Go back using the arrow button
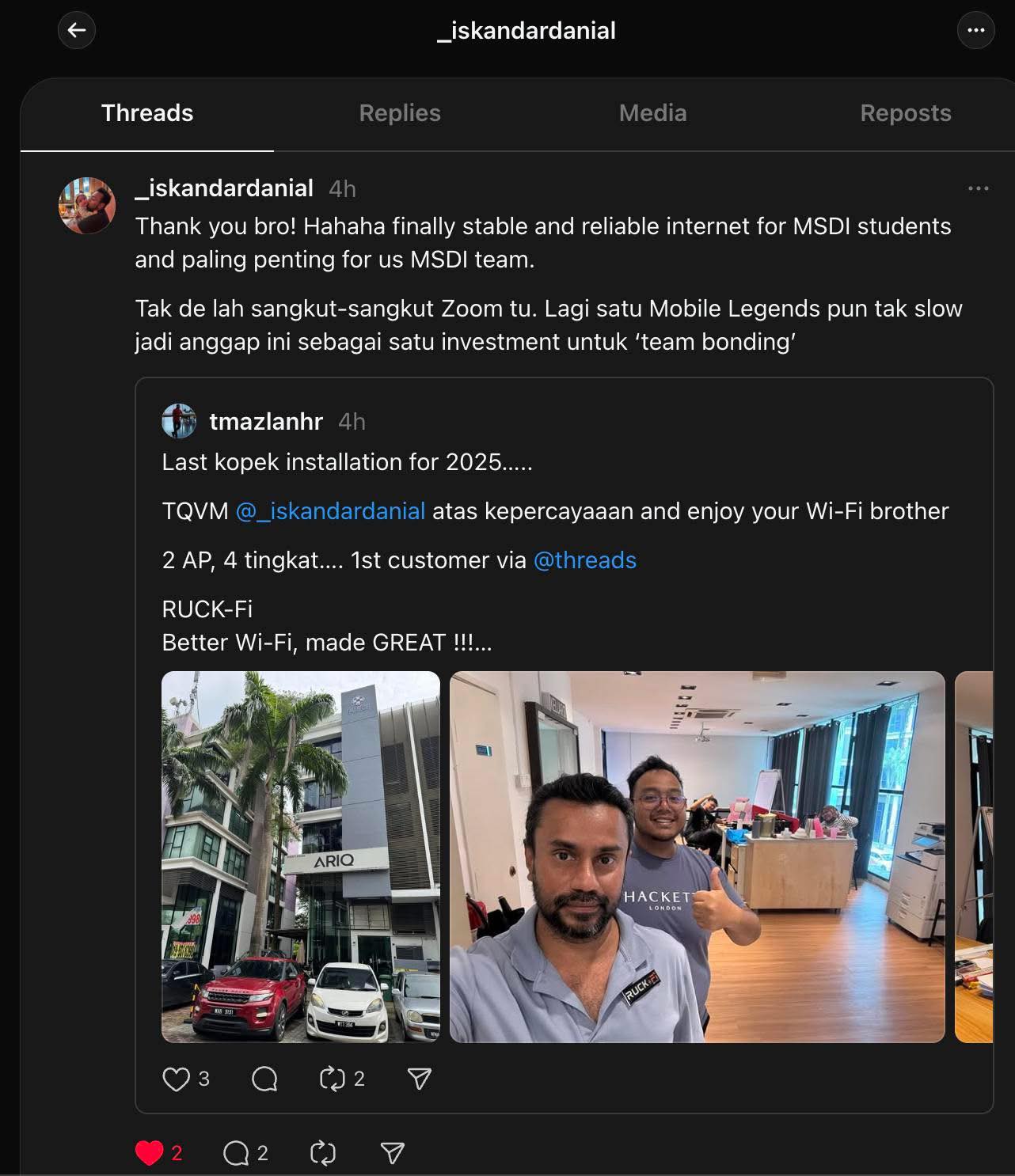The image size is (1015, 1176). pos(77,31)
